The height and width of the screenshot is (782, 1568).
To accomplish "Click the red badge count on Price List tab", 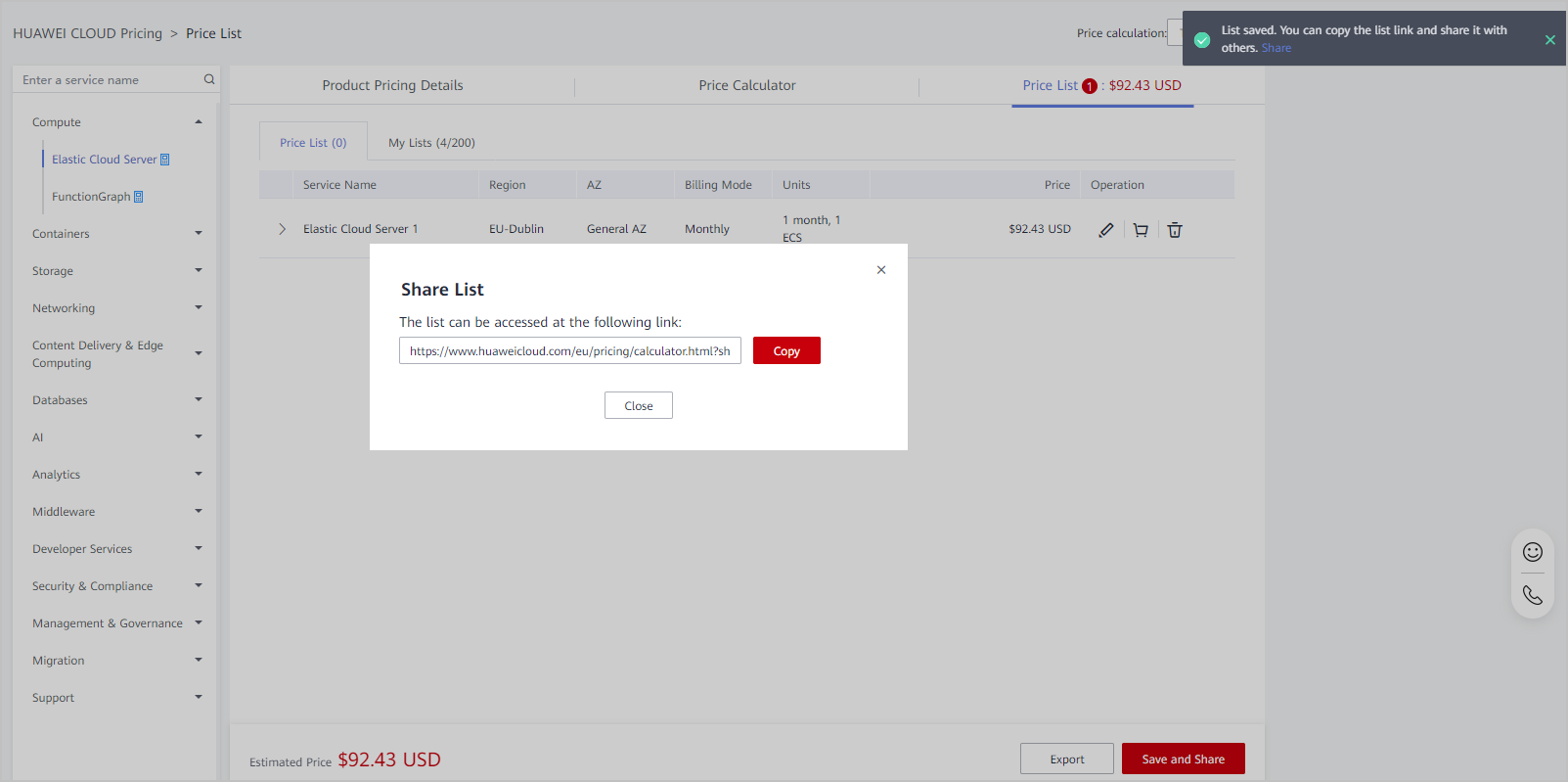I will [1090, 86].
